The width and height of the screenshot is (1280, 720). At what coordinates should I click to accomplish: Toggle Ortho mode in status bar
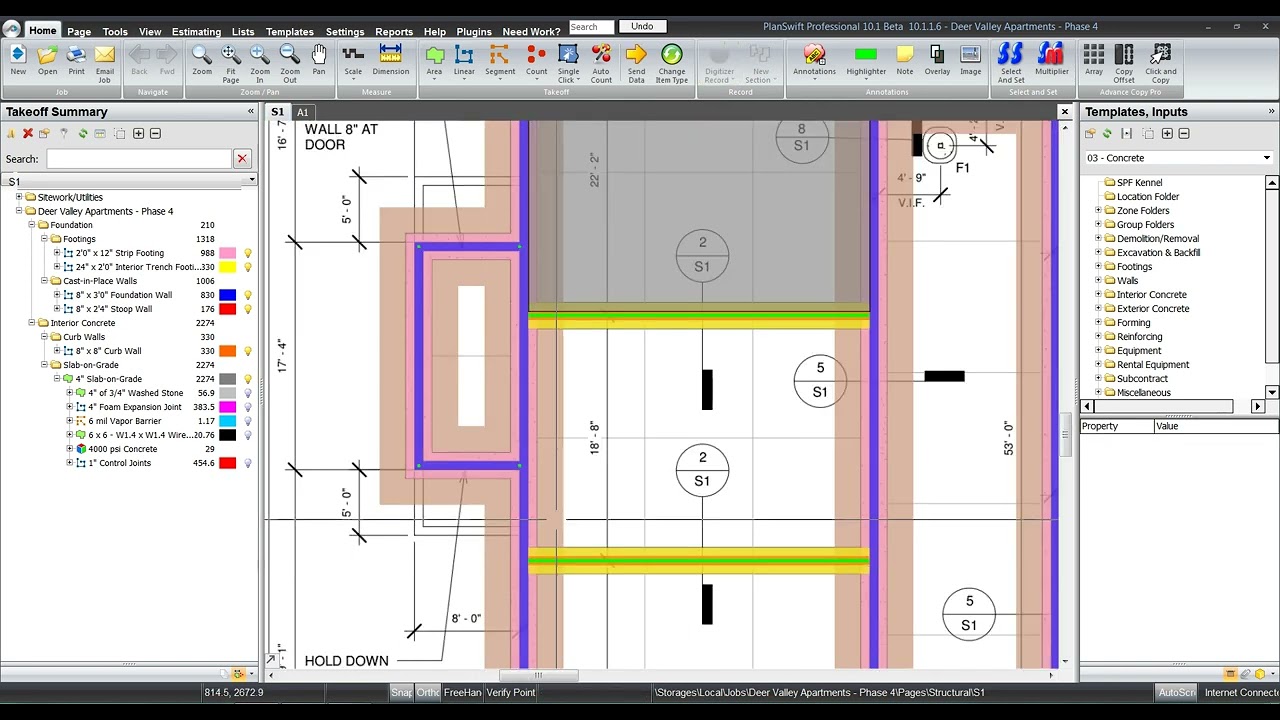point(428,692)
